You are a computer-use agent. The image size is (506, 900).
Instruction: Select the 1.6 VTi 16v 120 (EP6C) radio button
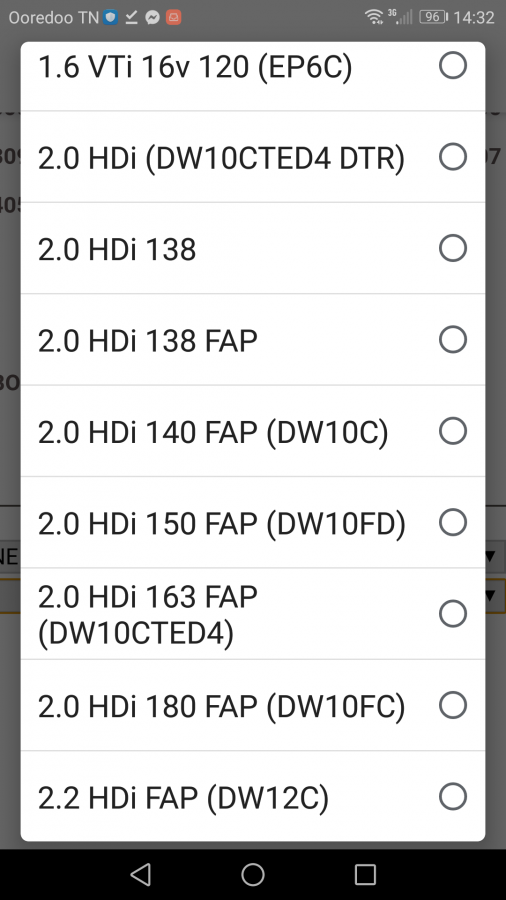pyautogui.click(x=453, y=65)
